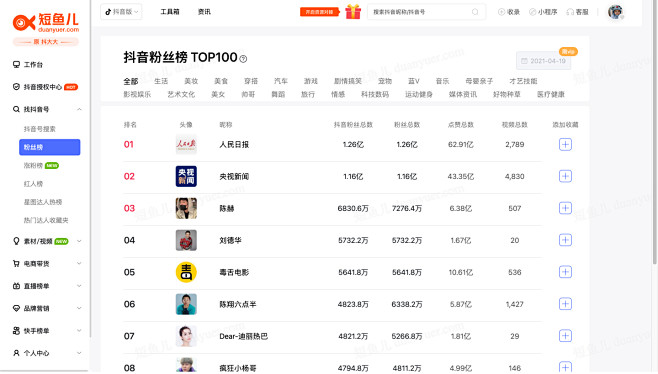Select the 剧情搞笑 category tab
Screen dimensions: 658x374
(348, 81)
